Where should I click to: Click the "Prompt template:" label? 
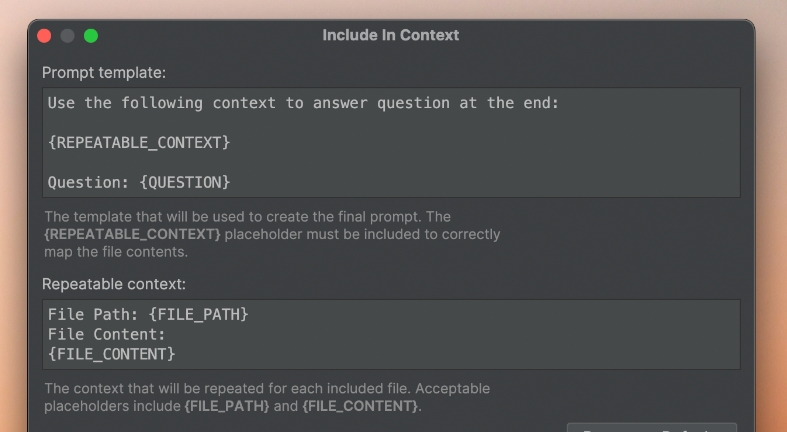coord(104,72)
